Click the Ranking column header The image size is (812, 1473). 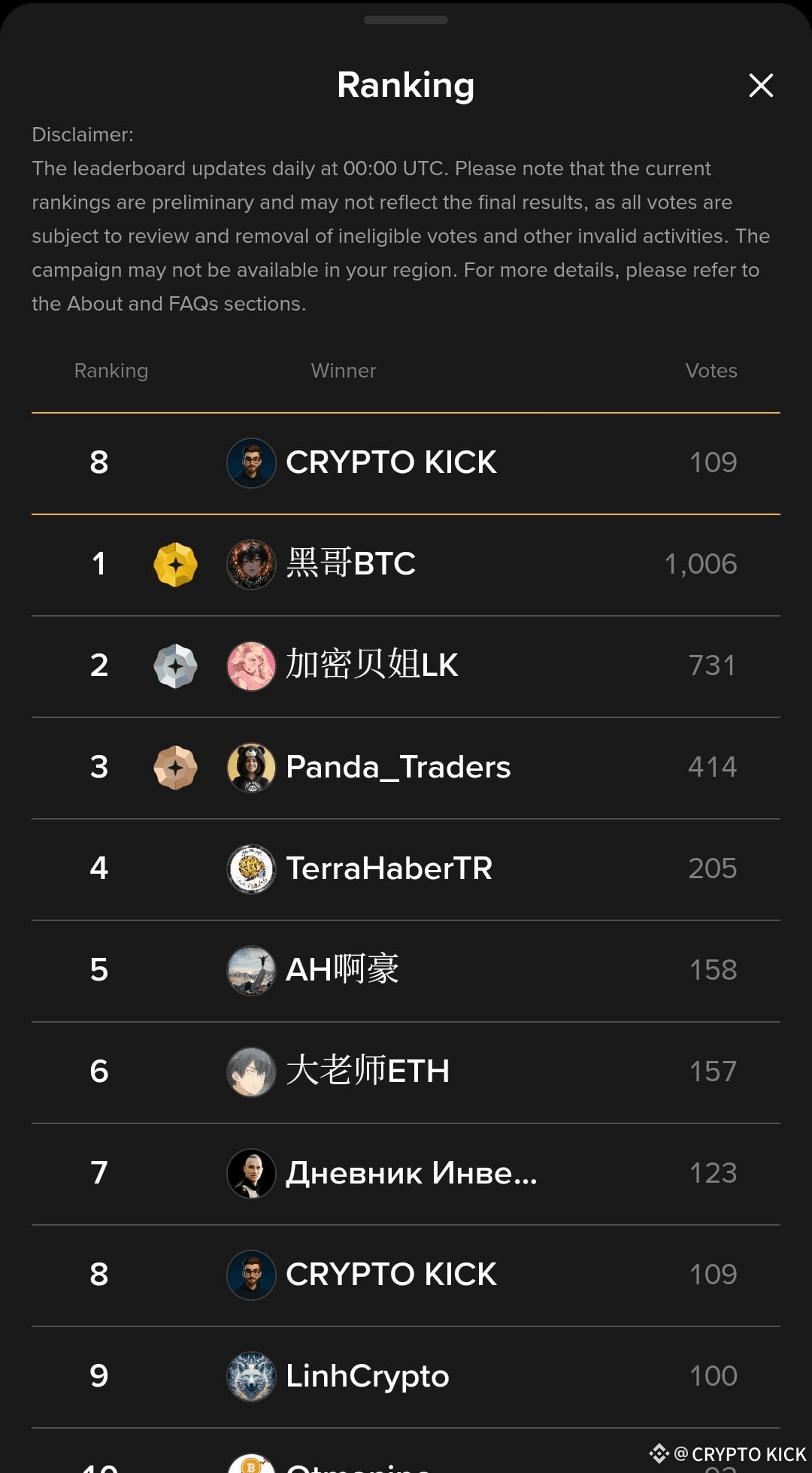pos(111,371)
